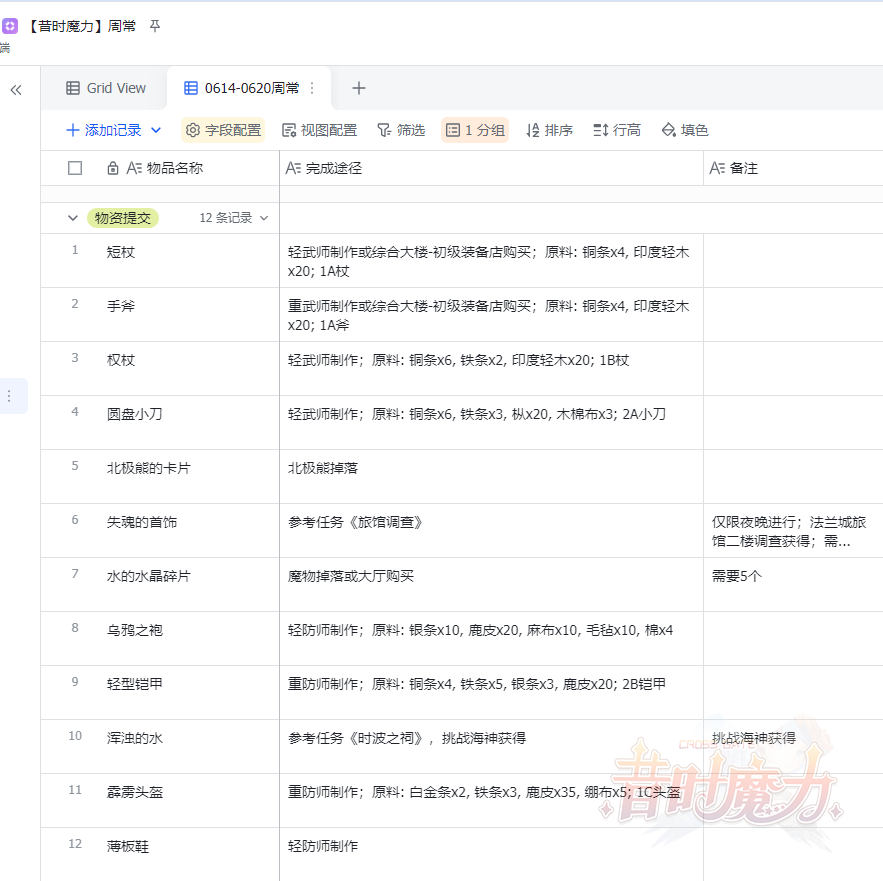
Task: Click row number 12
Action: [75, 843]
